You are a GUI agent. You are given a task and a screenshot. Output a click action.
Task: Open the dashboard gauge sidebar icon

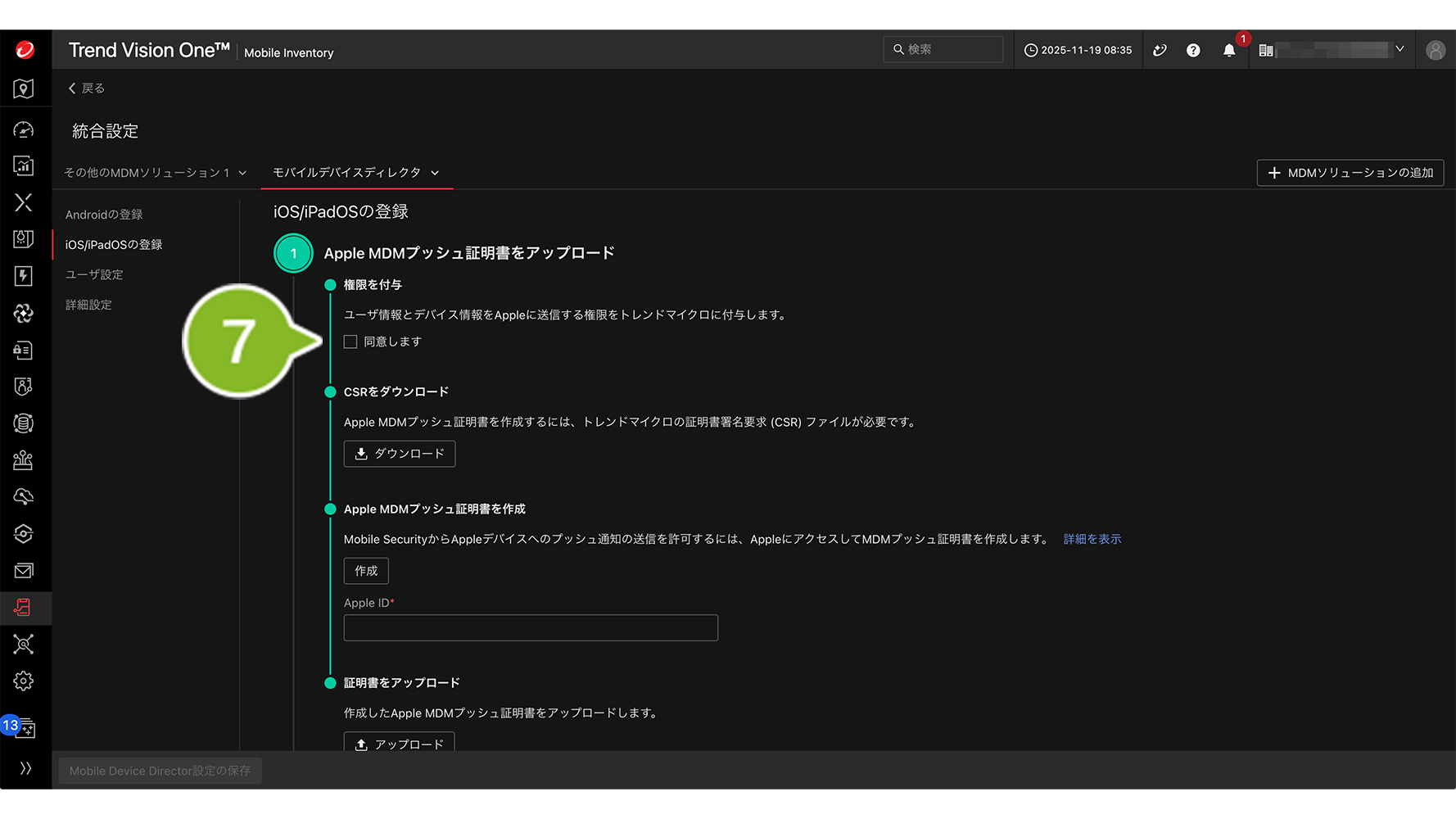click(x=24, y=129)
